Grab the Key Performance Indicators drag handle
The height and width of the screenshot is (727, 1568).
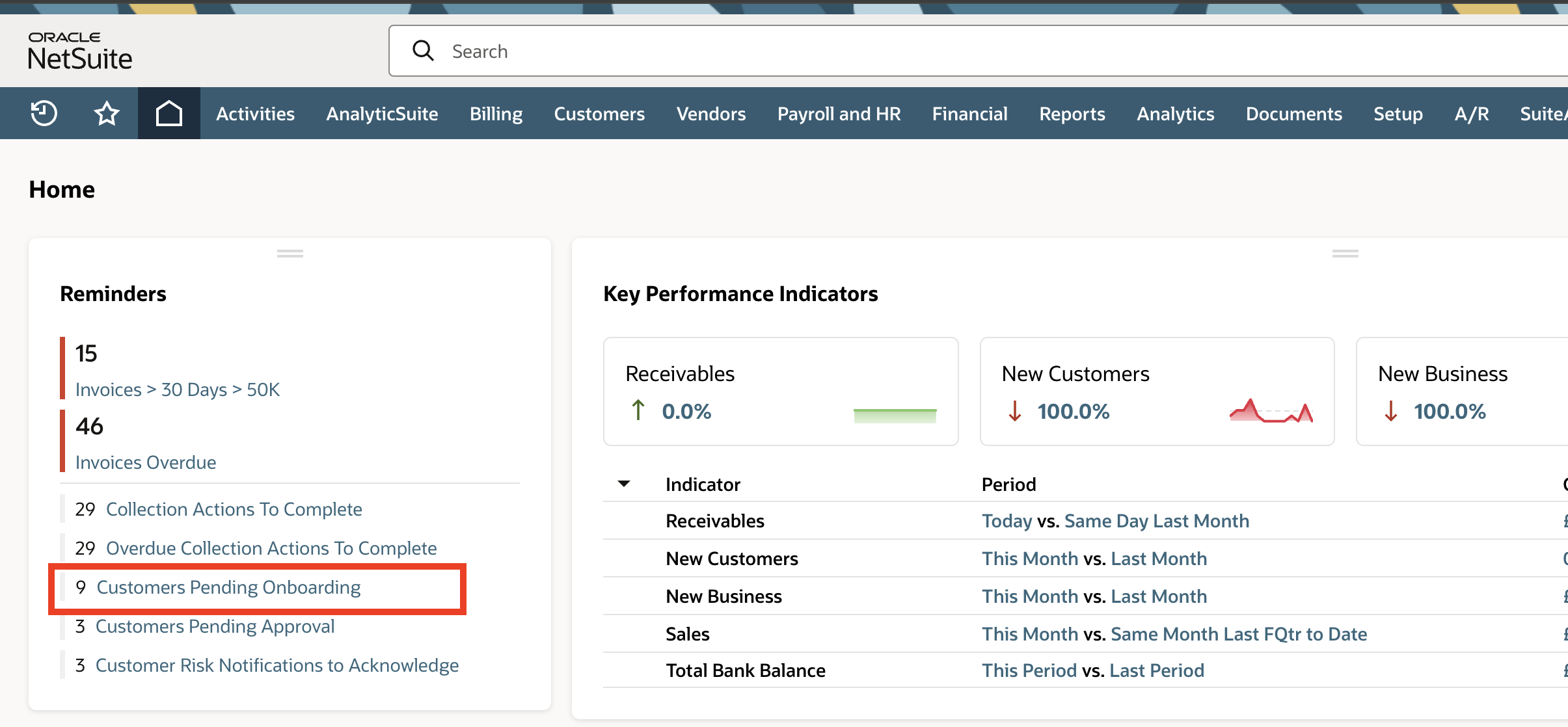(x=1345, y=254)
